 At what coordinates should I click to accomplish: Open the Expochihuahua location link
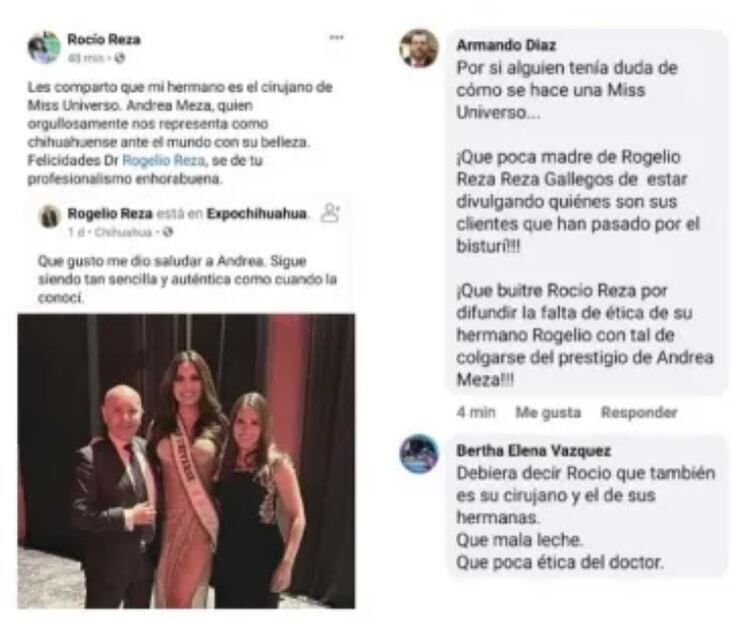tap(256, 213)
